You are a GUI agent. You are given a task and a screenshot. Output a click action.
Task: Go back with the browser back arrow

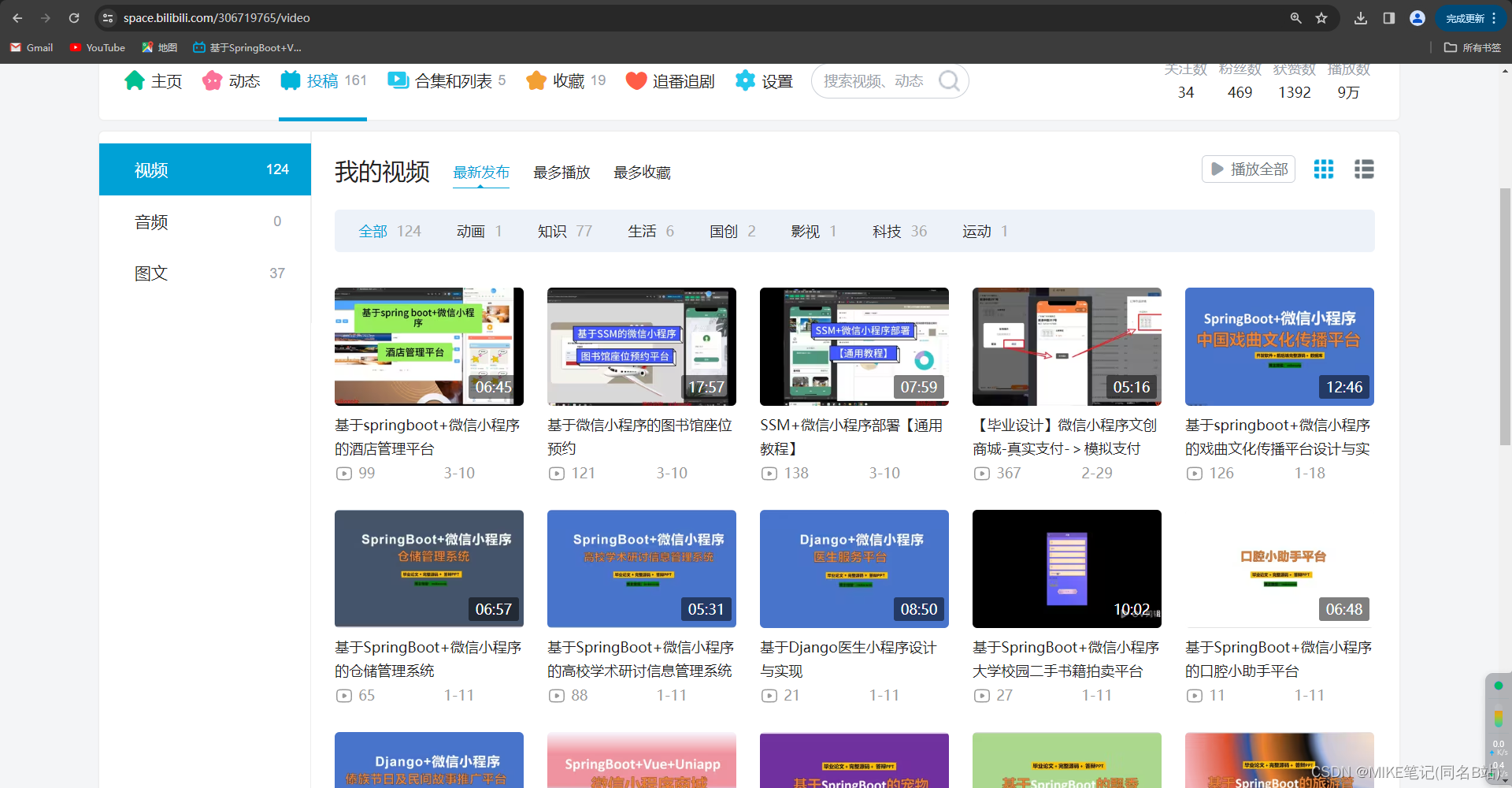(17, 17)
